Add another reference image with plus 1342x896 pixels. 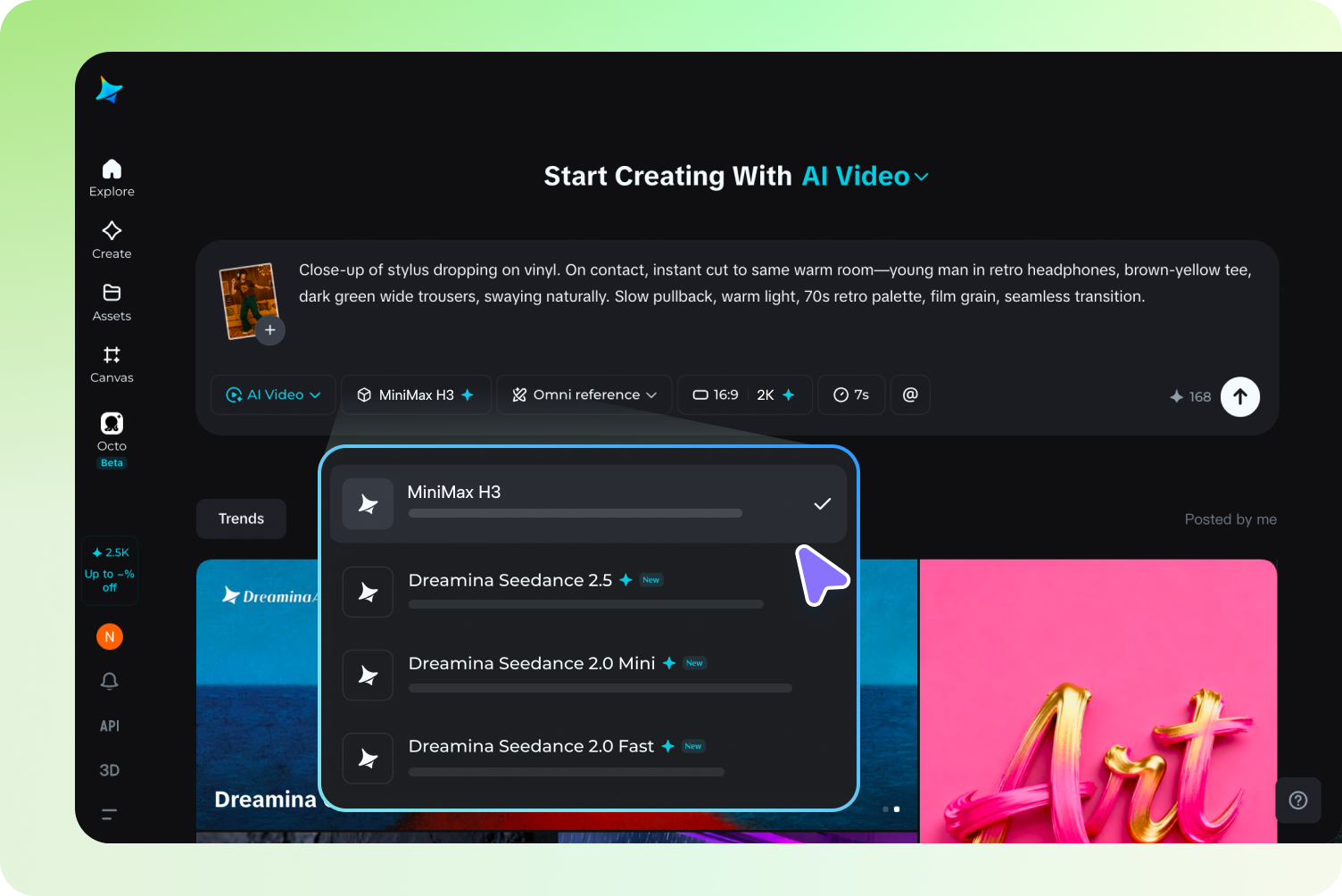pyautogui.click(x=270, y=330)
